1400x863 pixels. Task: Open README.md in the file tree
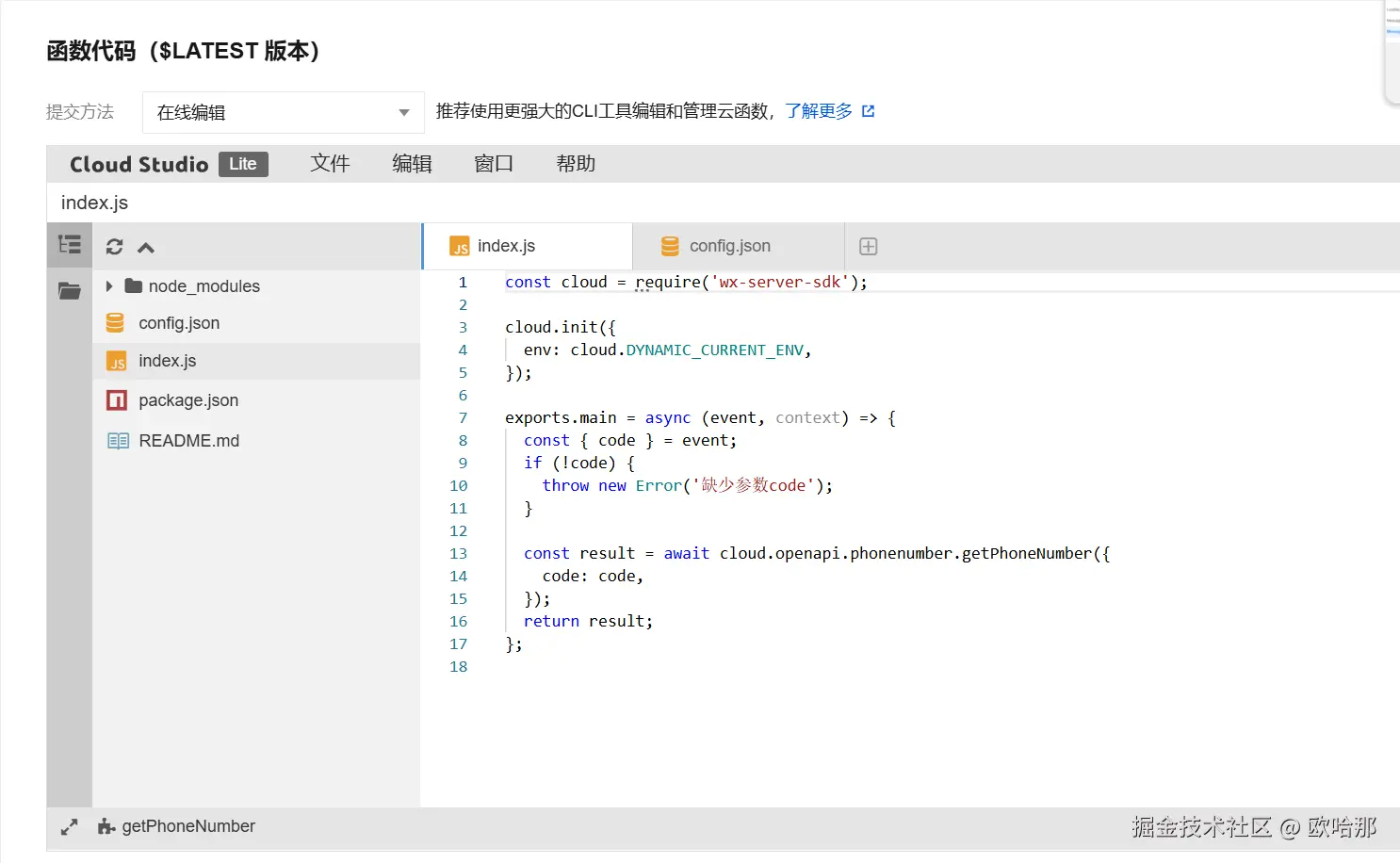188,441
